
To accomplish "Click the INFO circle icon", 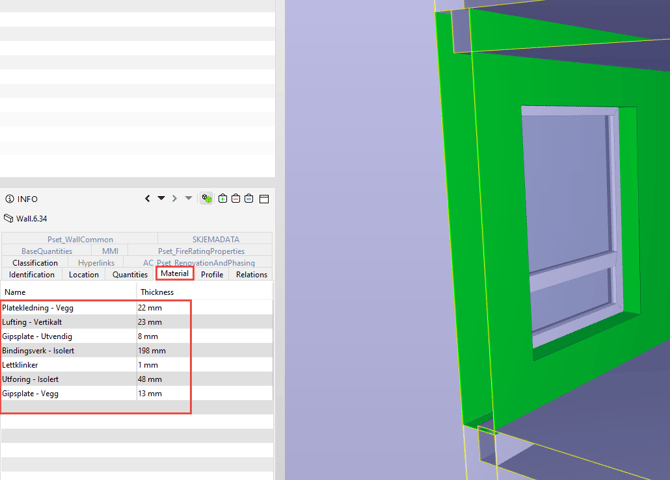I will (x=9, y=199).
